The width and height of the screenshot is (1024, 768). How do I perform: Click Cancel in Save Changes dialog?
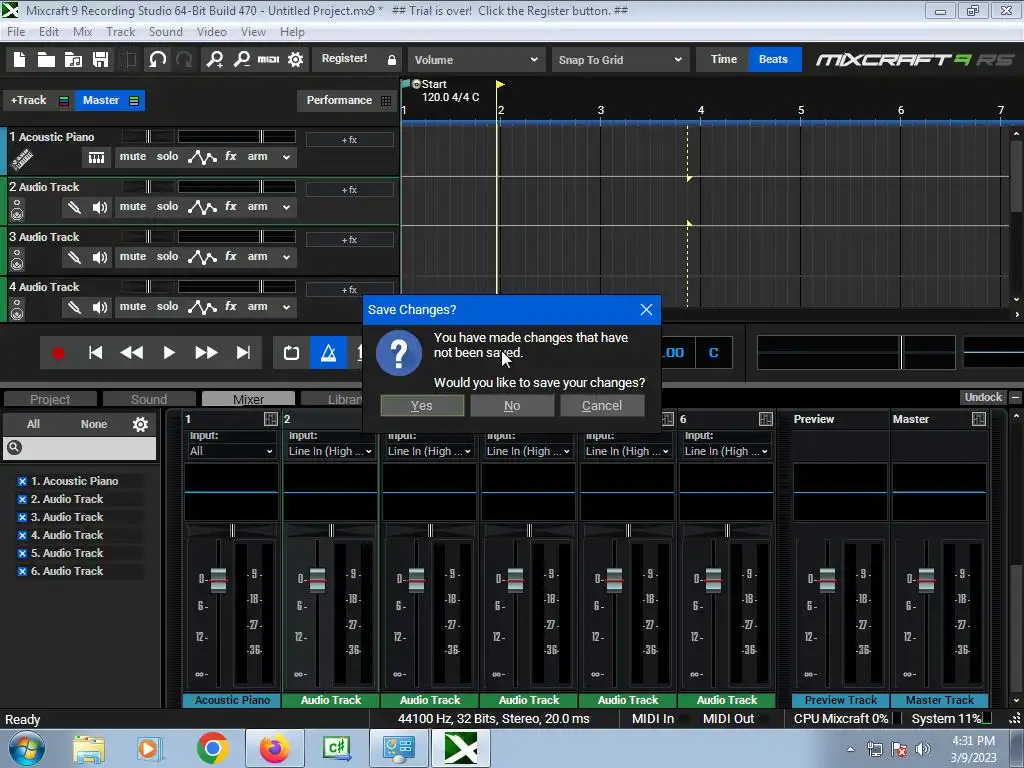[x=602, y=406]
